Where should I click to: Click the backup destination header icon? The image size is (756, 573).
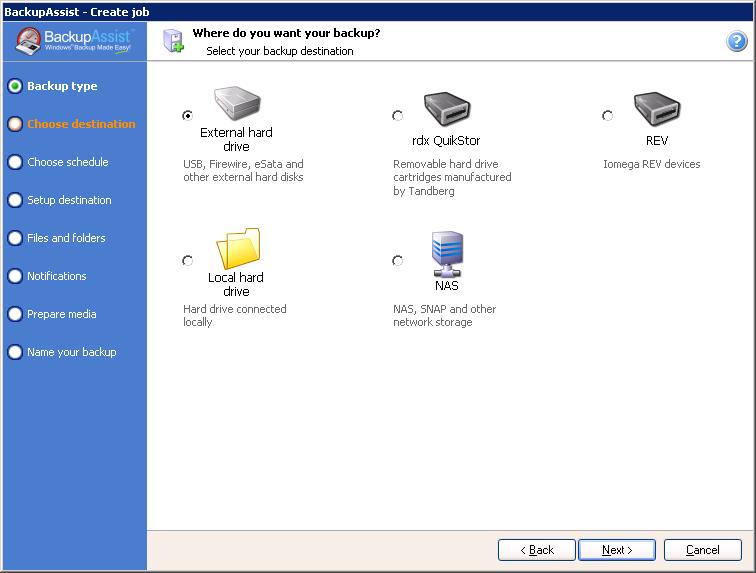click(173, 41)
